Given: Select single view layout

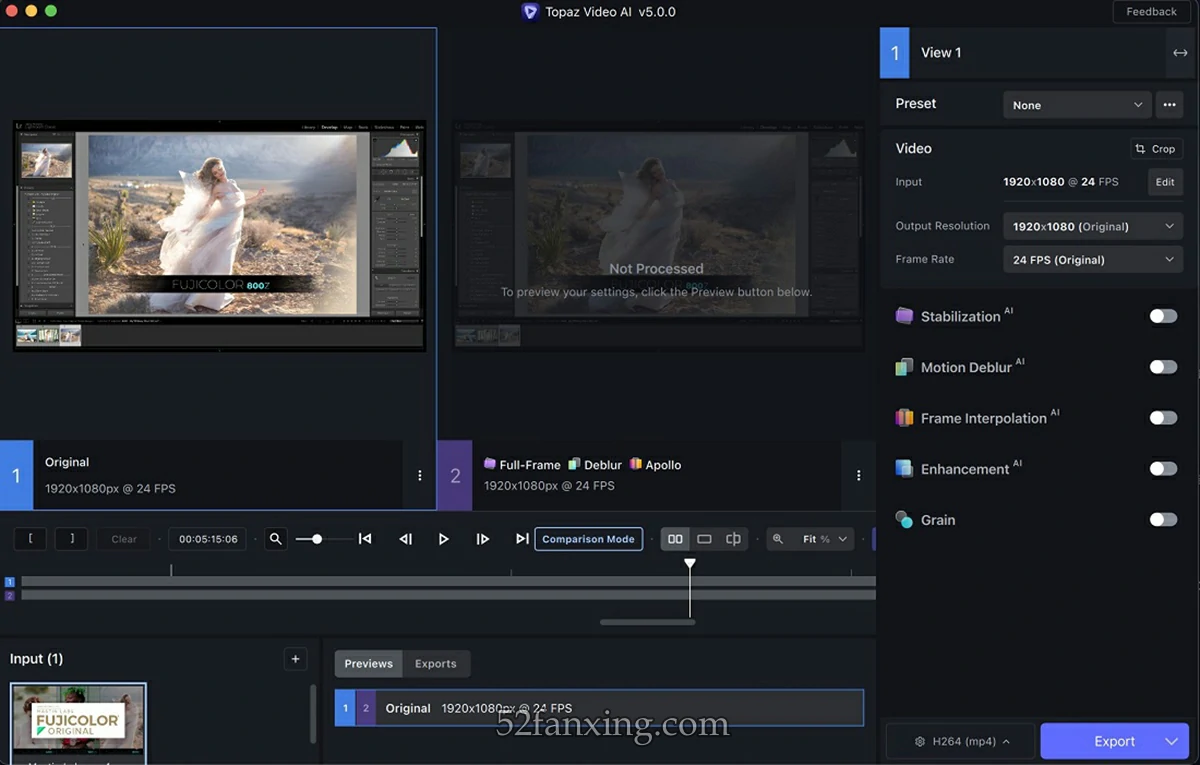Looking at the screenshot, I should (x=704, y=539).
